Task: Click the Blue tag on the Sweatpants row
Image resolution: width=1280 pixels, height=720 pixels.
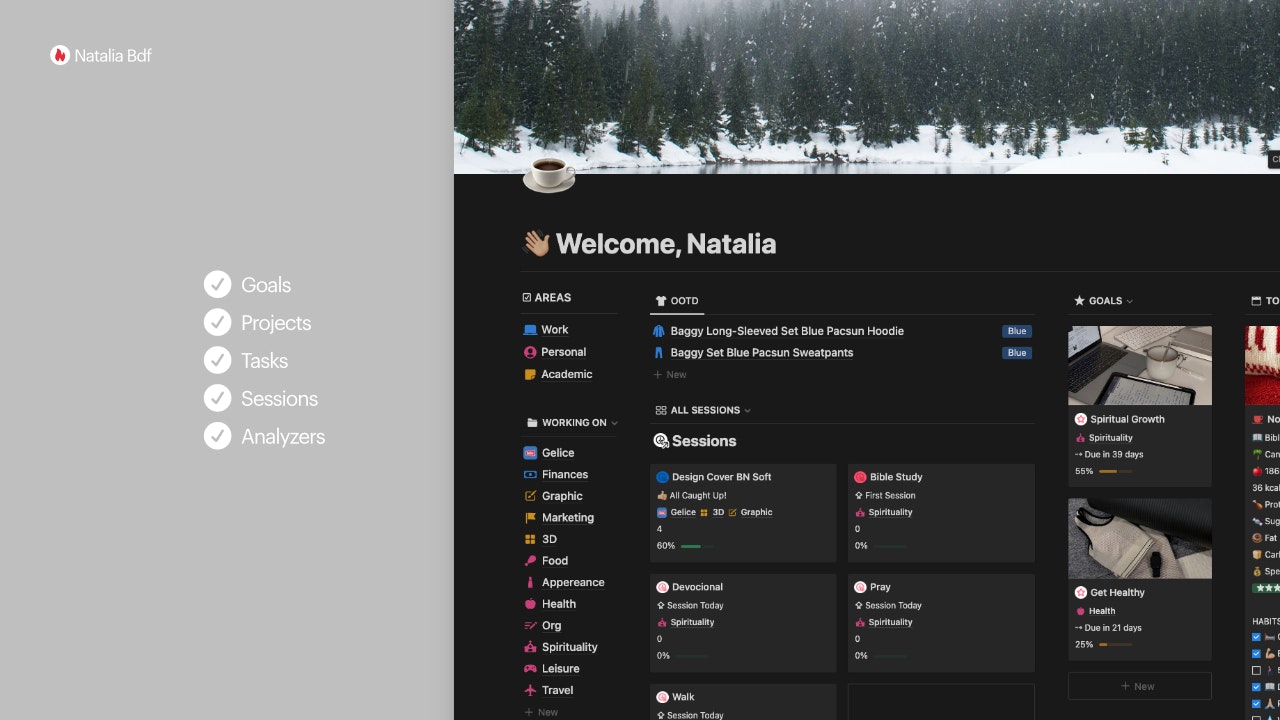Action: tap(1017, 353)
